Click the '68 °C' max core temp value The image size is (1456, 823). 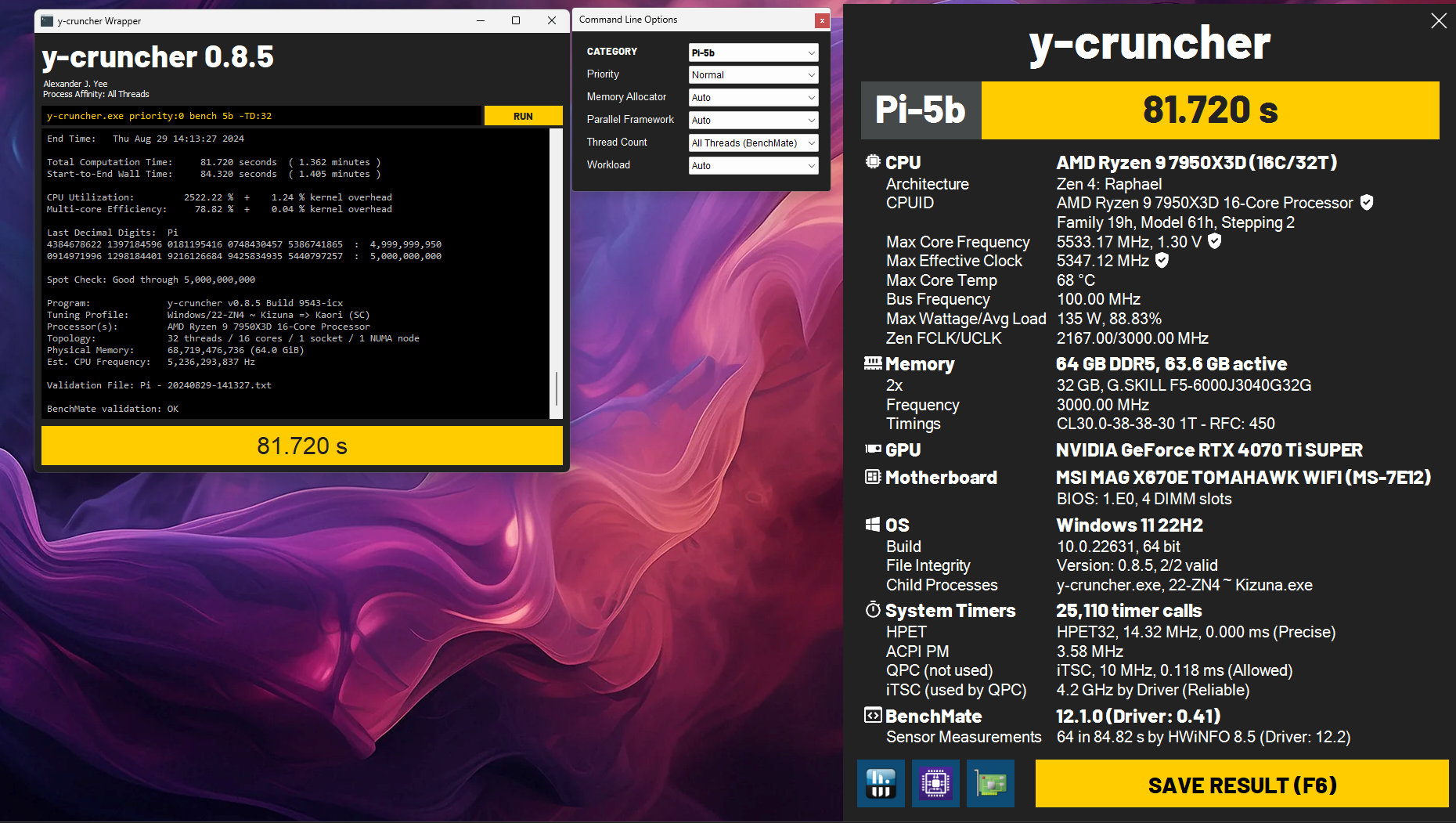click(1076, 280)
